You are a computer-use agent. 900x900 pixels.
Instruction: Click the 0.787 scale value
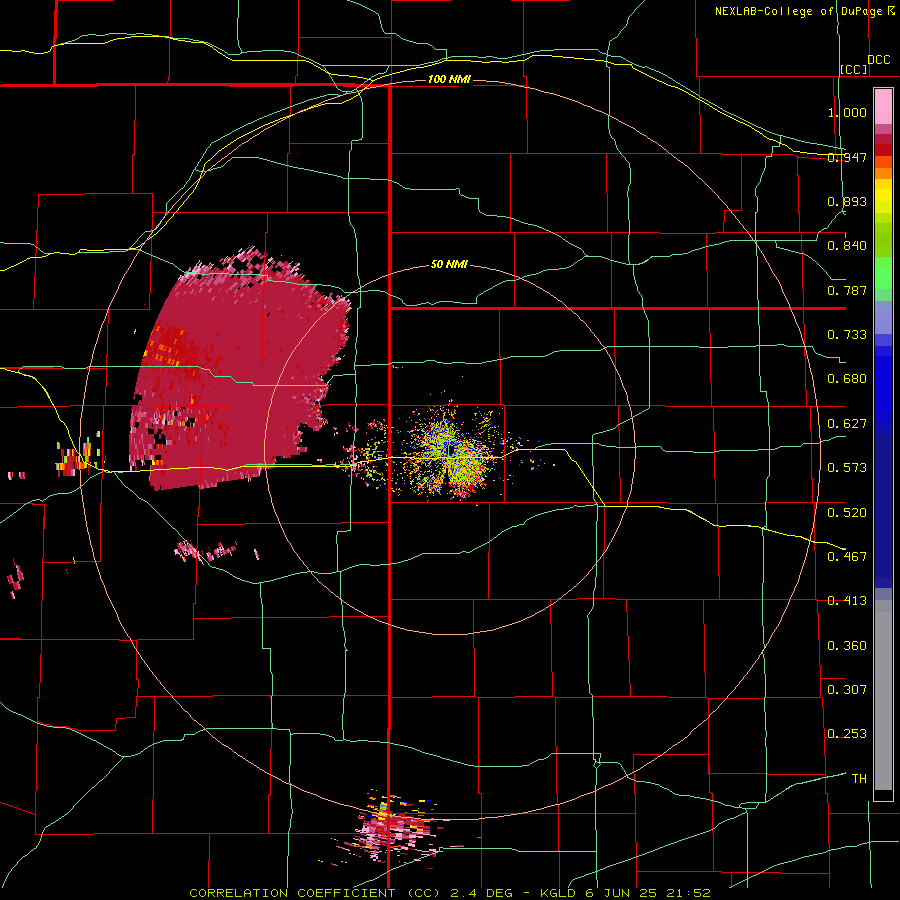(x=847, y=290)
